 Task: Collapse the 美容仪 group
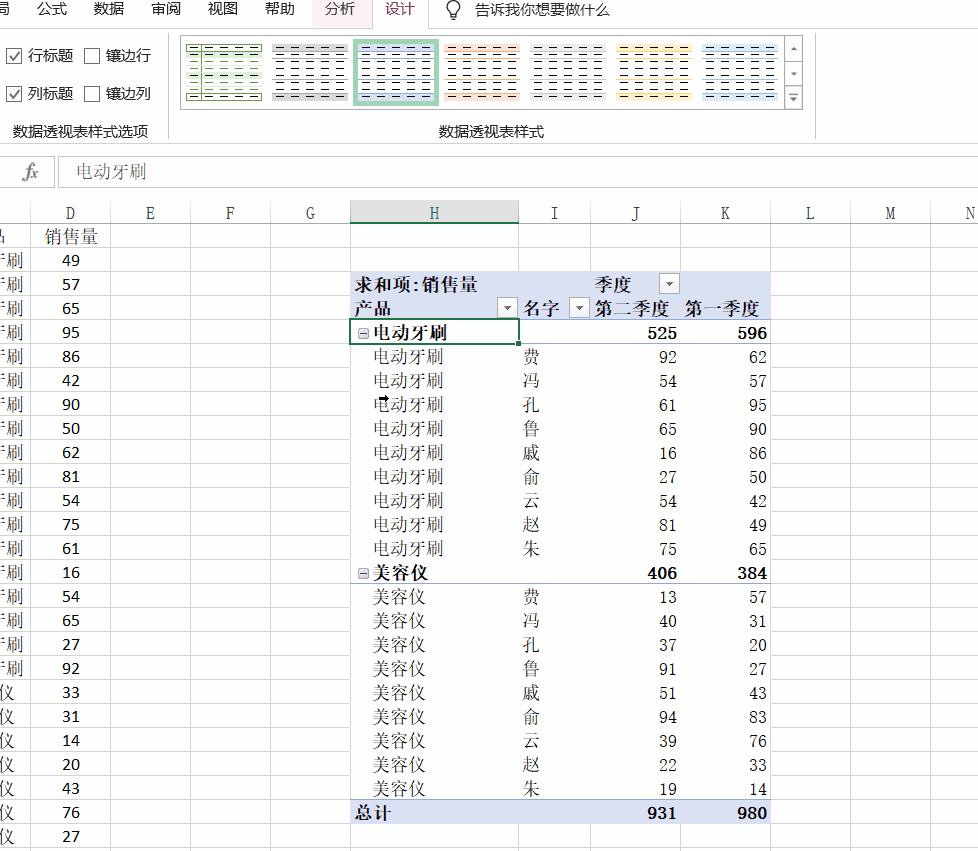tap(361, 573)
